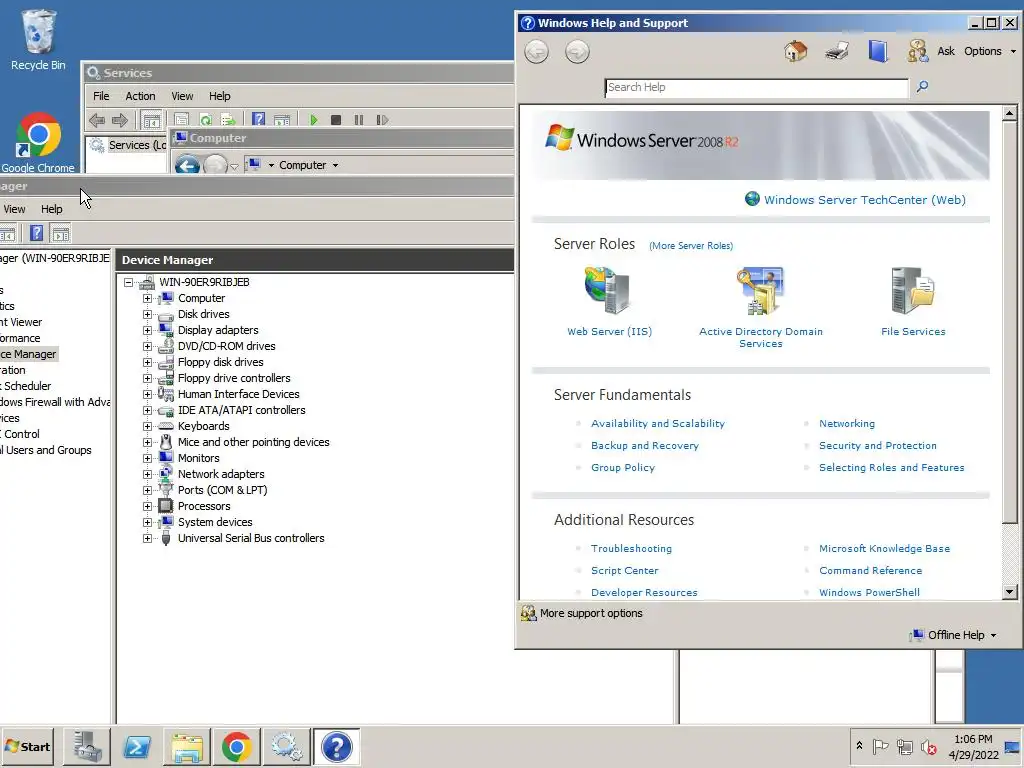Click More Server Roles link
Screen dimensions: 1024x768
pos(691,246)
